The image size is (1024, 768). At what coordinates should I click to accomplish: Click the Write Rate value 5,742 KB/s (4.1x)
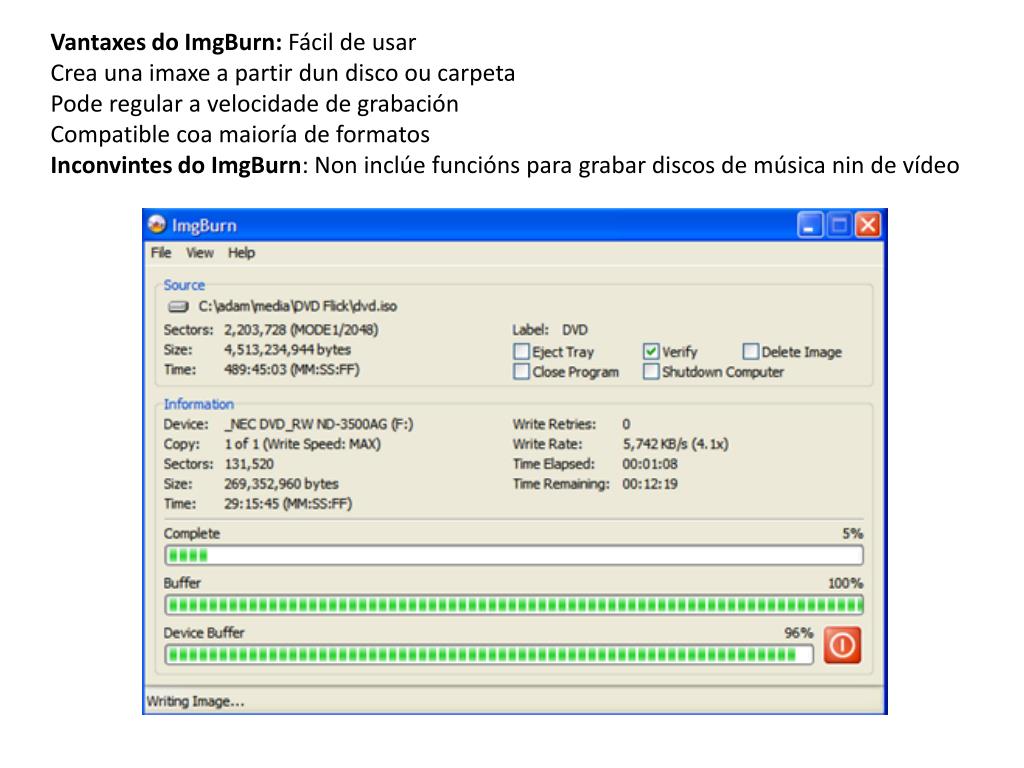pos(675,444)
